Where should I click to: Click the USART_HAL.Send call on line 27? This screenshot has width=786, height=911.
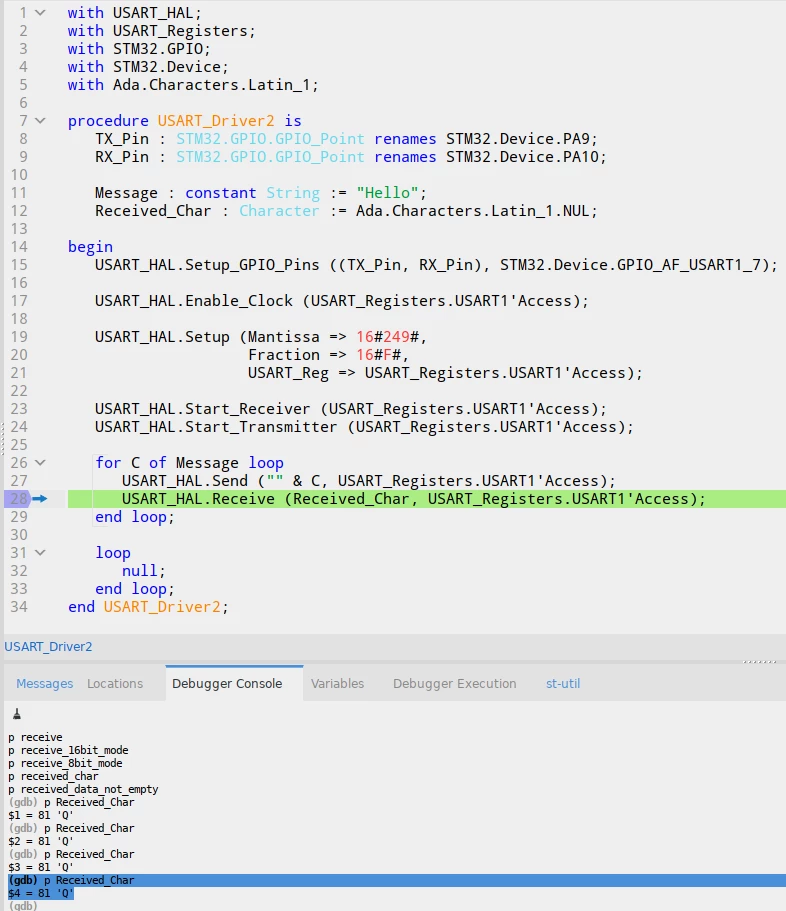point(185,480)
